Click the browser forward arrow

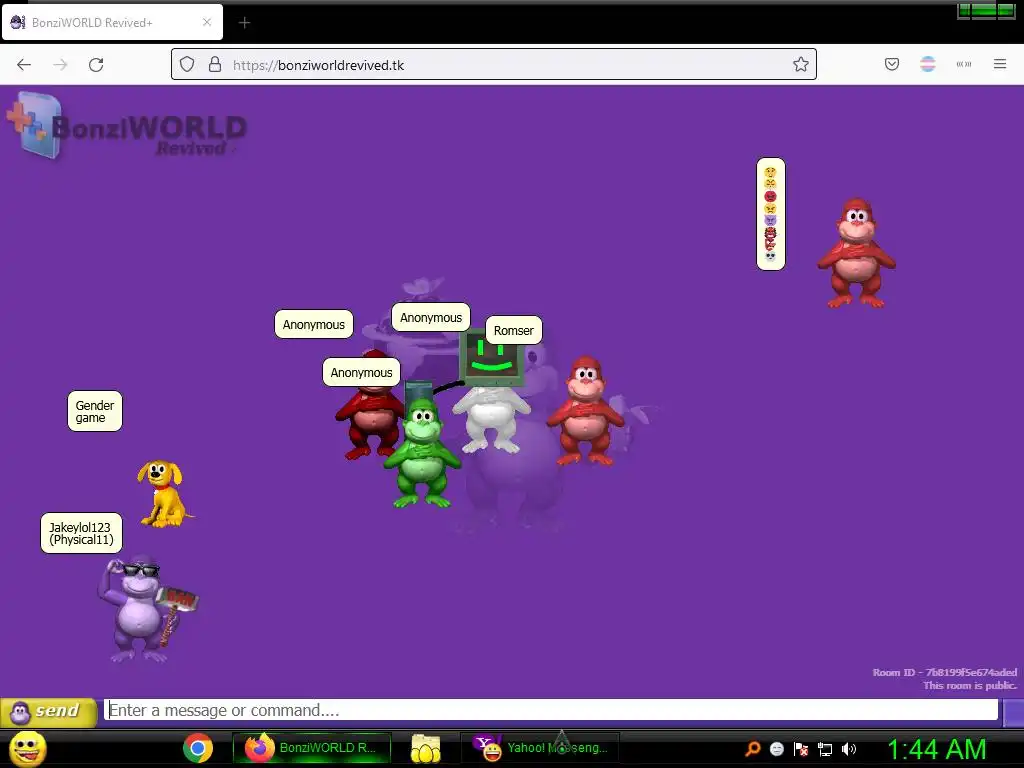pos(60,65)
